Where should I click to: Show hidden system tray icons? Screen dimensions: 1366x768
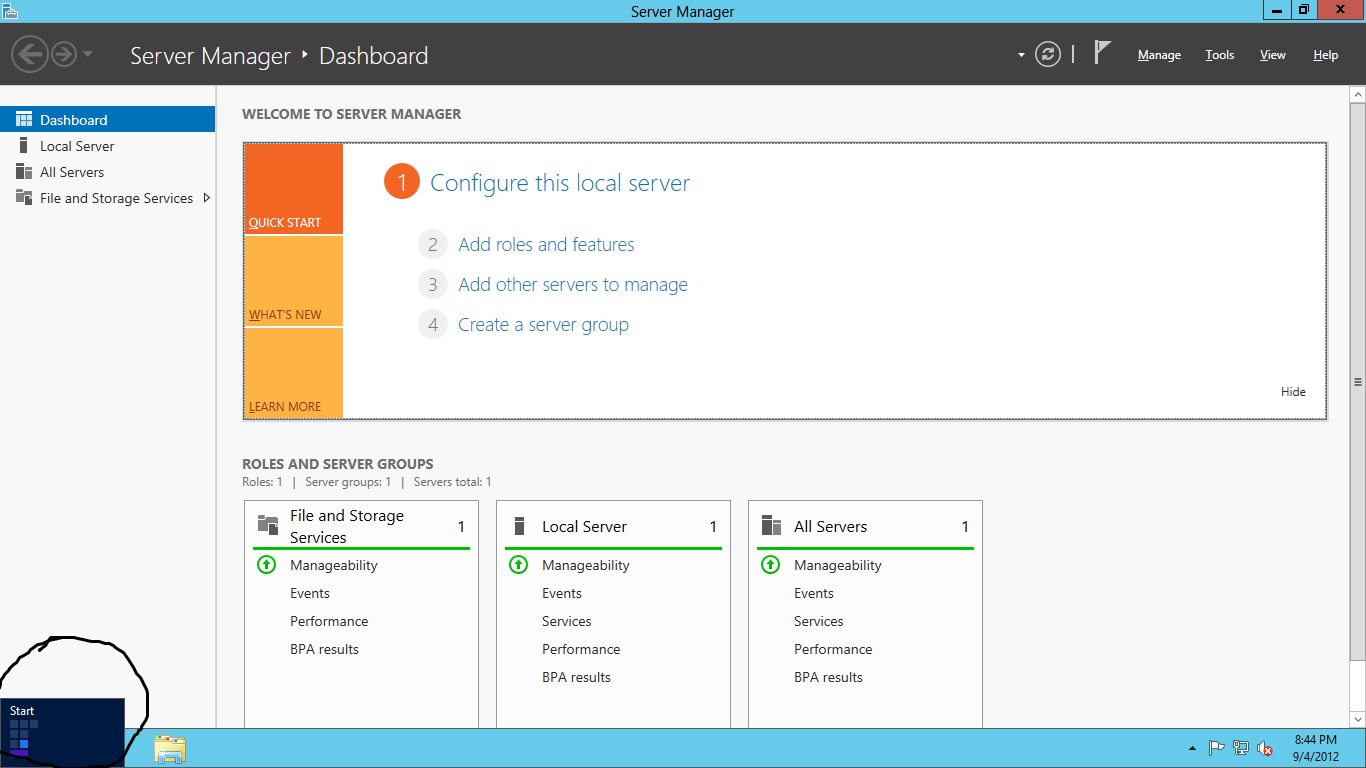pos(1192,748)
